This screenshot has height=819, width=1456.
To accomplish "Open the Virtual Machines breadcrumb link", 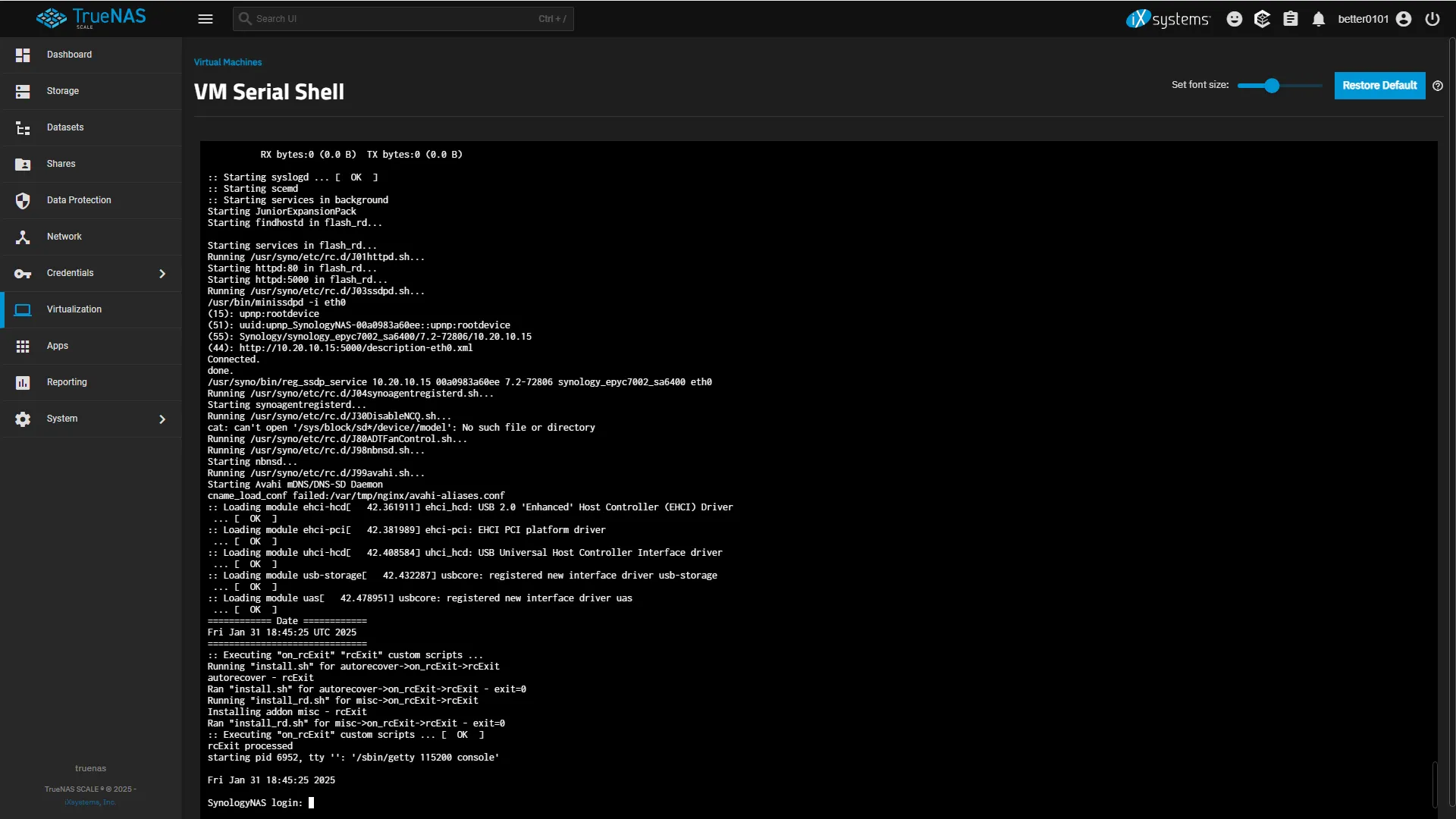I will pos(227,62).
